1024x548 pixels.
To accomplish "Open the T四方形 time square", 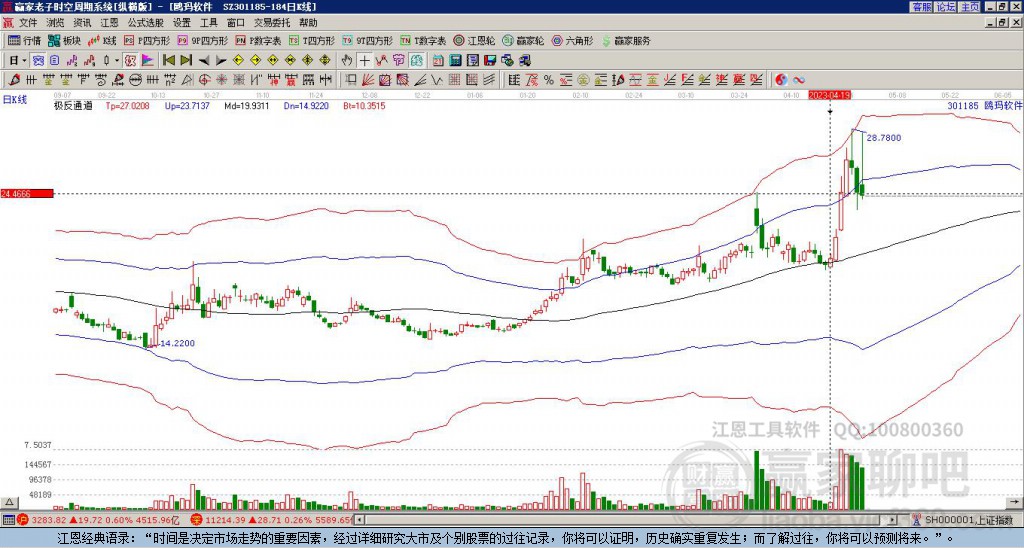I will pos(312,40).
